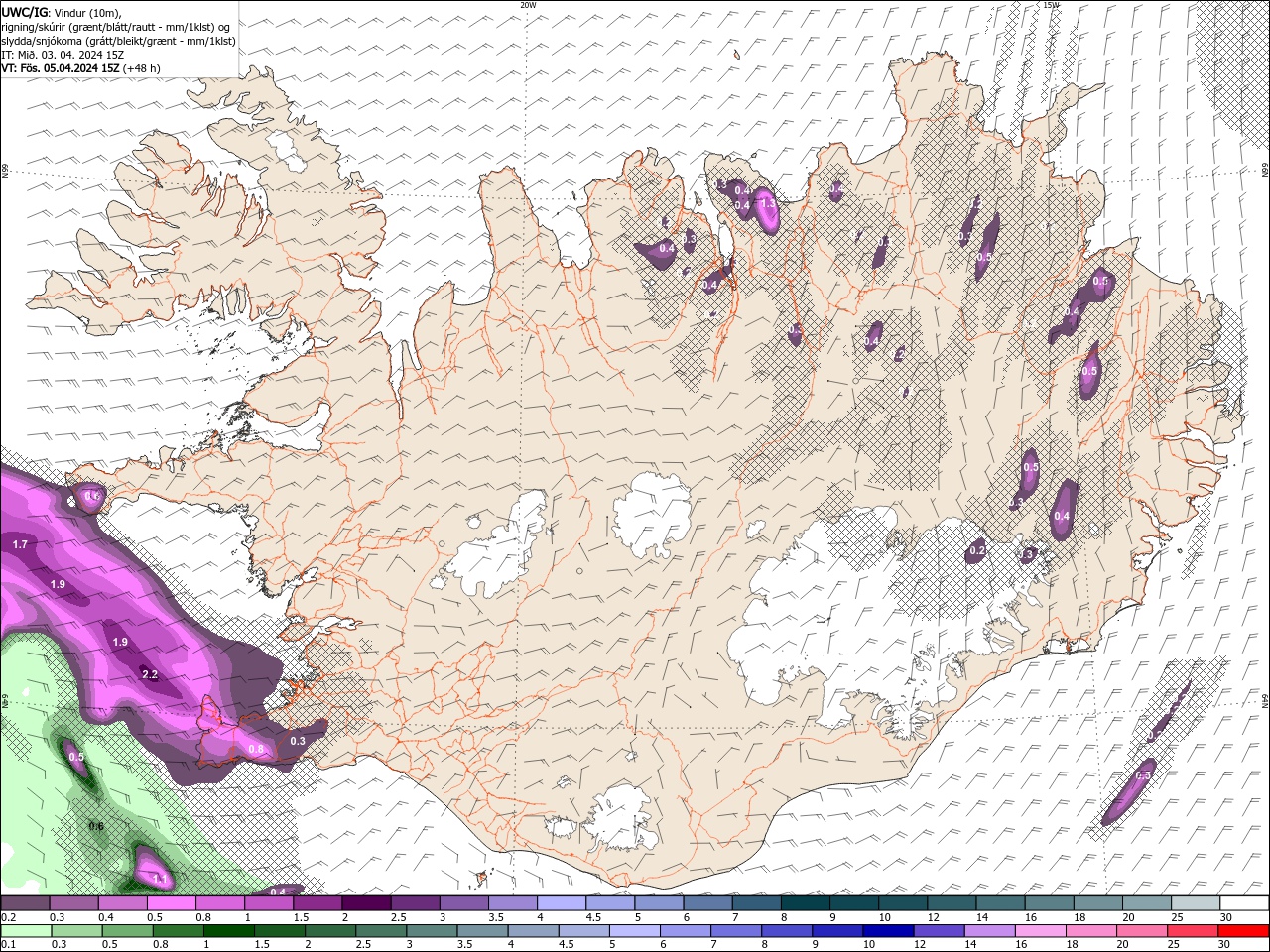1270x952 pixels.
Task: Click the 'slydda/snjókoma' header line
Action: point(119,41)
